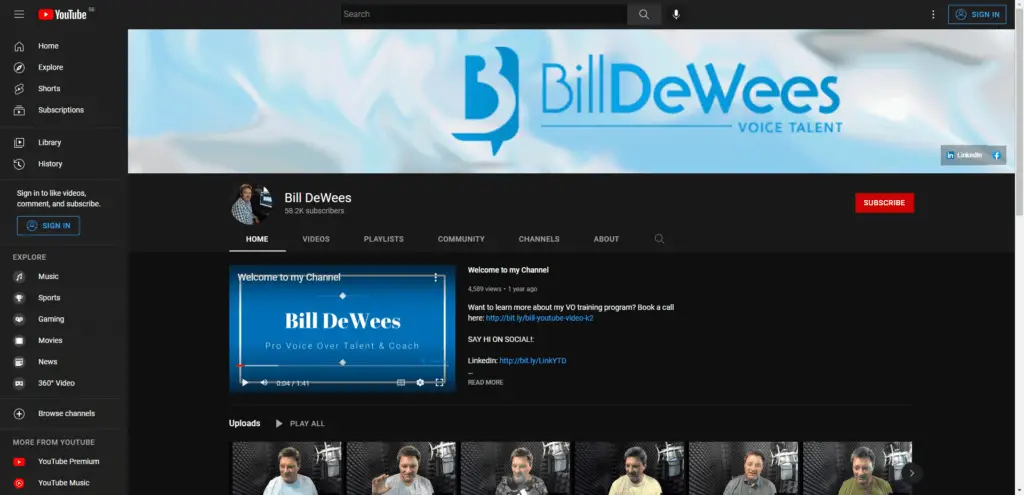Click Sign In button in the sidebar
1024x495 pixels.
click(48, 226)
